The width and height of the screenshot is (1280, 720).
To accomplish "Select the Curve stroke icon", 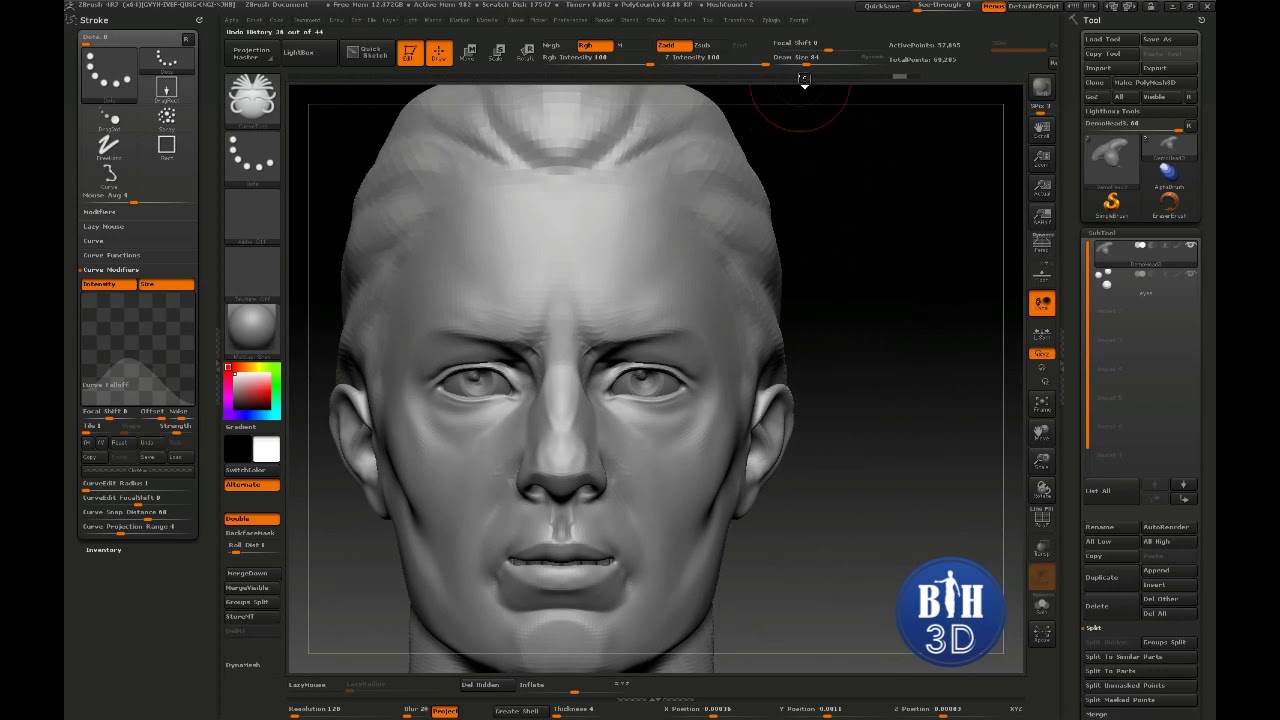I will (x=109, y=176).
